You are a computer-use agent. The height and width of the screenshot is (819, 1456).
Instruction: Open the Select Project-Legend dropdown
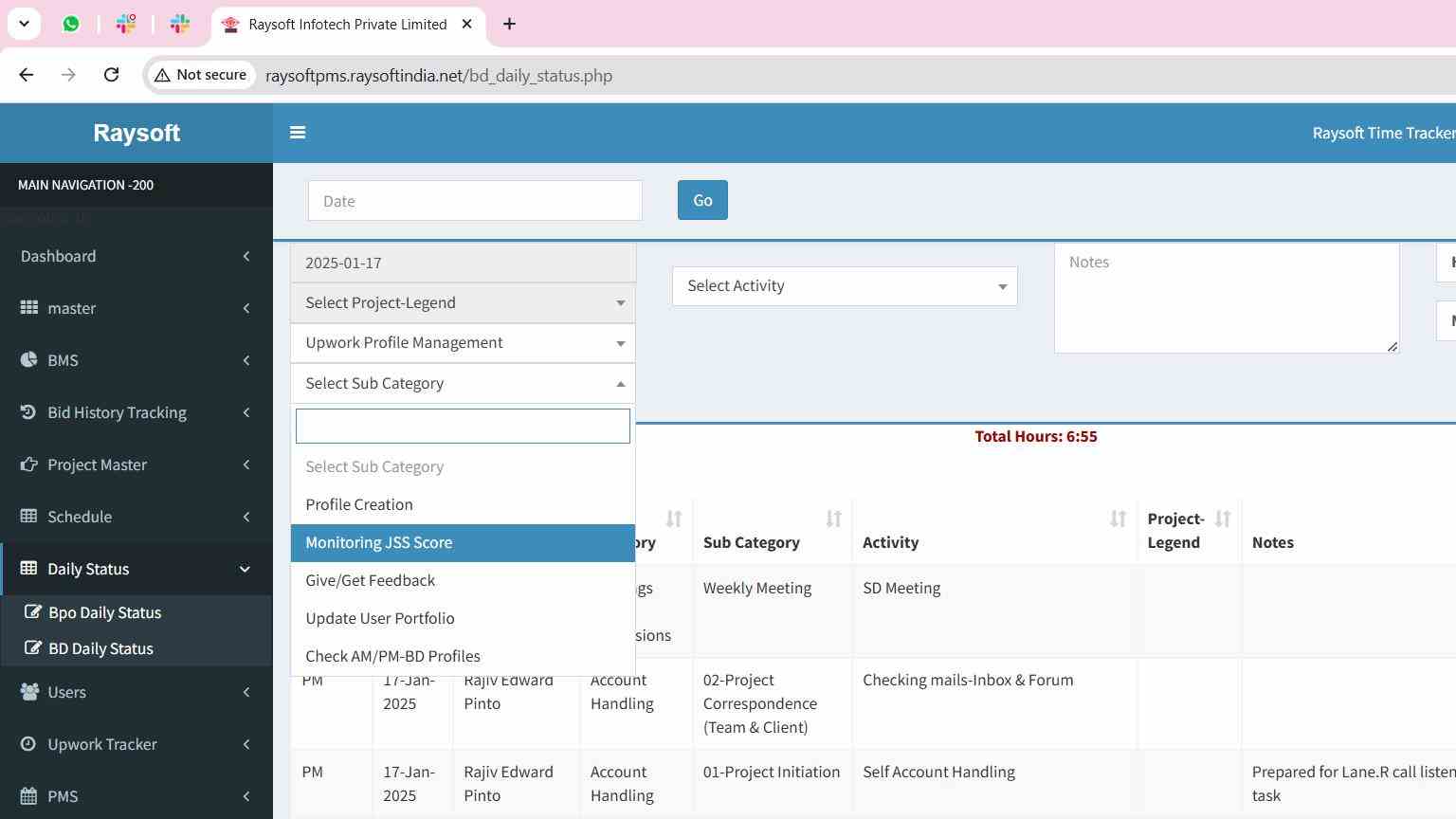[x=463, y=303]
